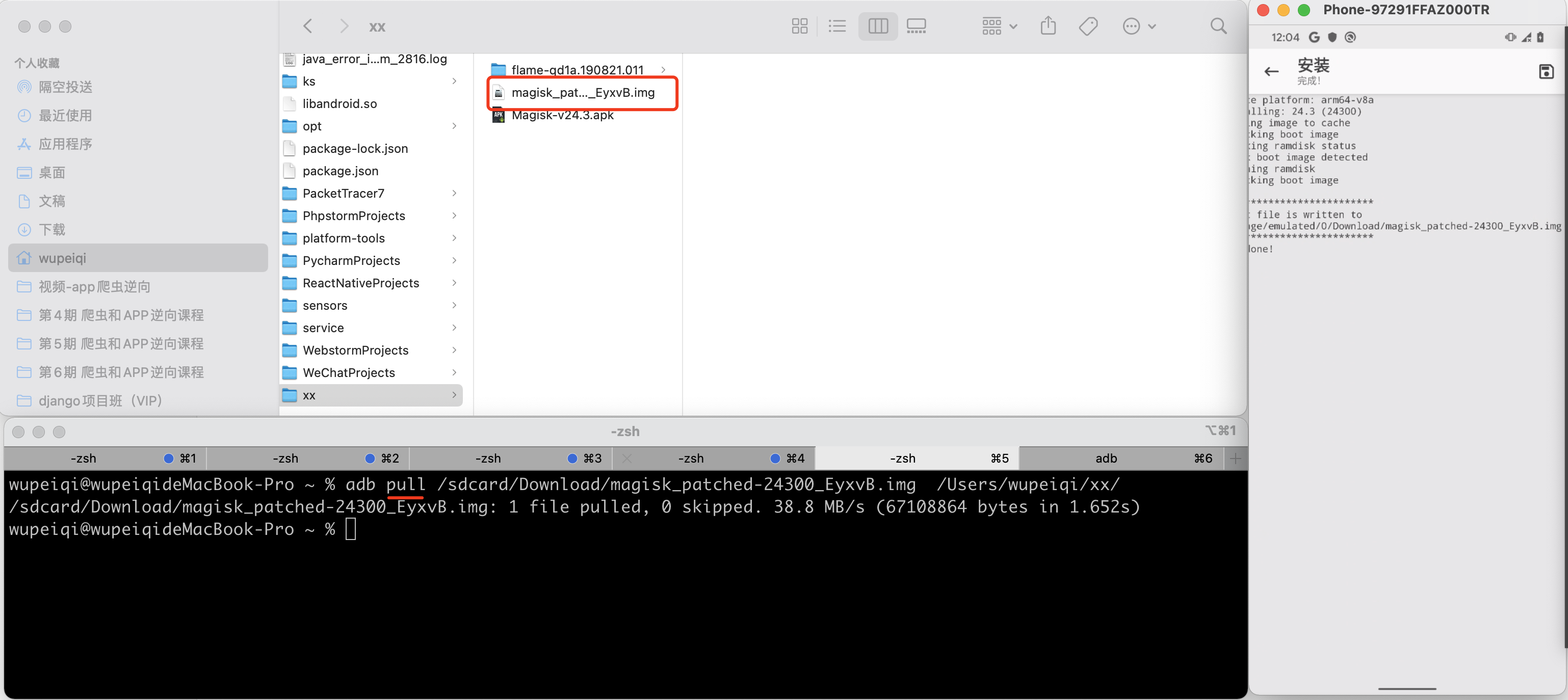
Task: Select wupeiqi home in sidebar
Action: coord(138,258)
